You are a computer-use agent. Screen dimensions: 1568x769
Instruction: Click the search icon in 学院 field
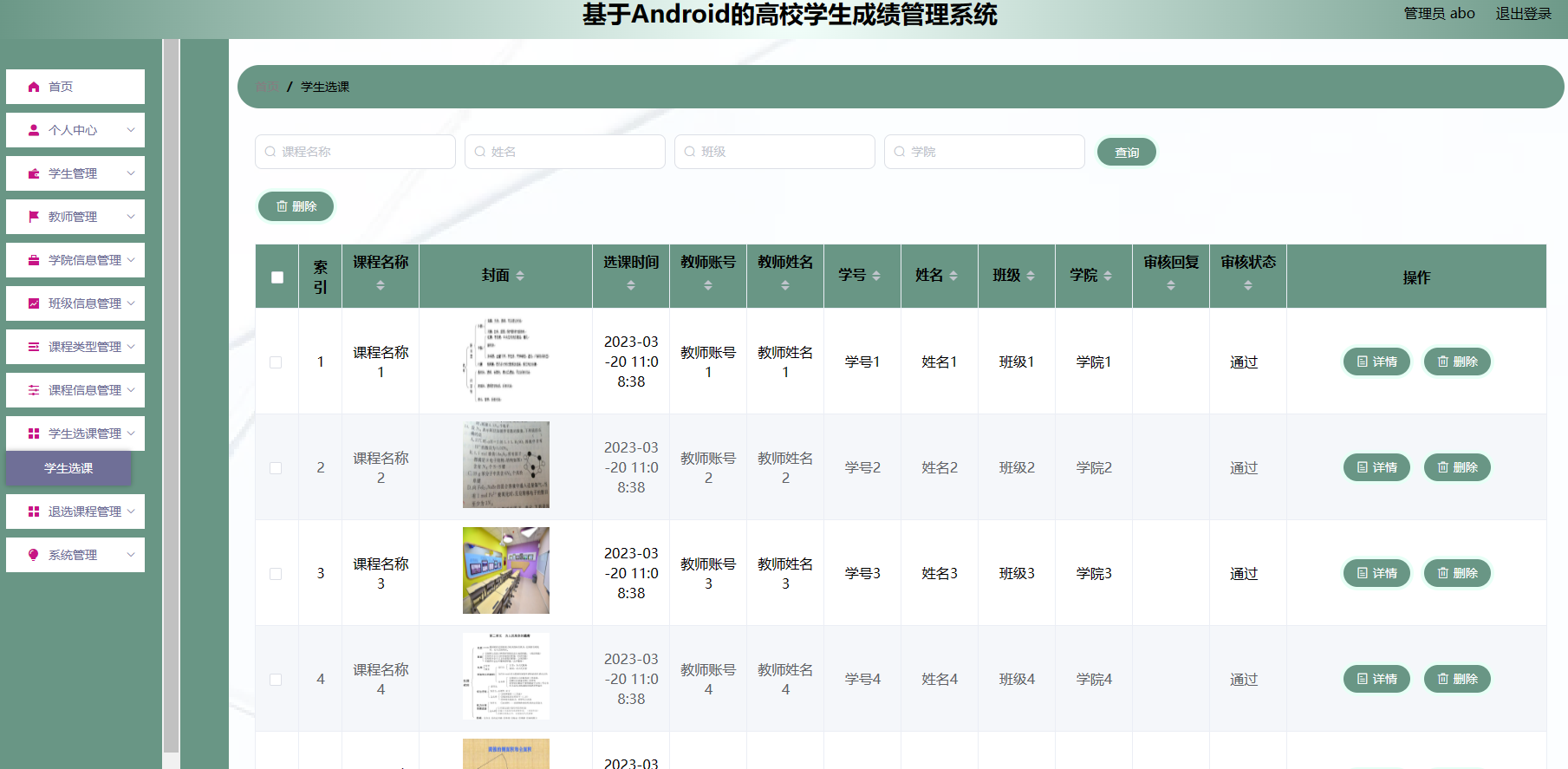[900, 152]
